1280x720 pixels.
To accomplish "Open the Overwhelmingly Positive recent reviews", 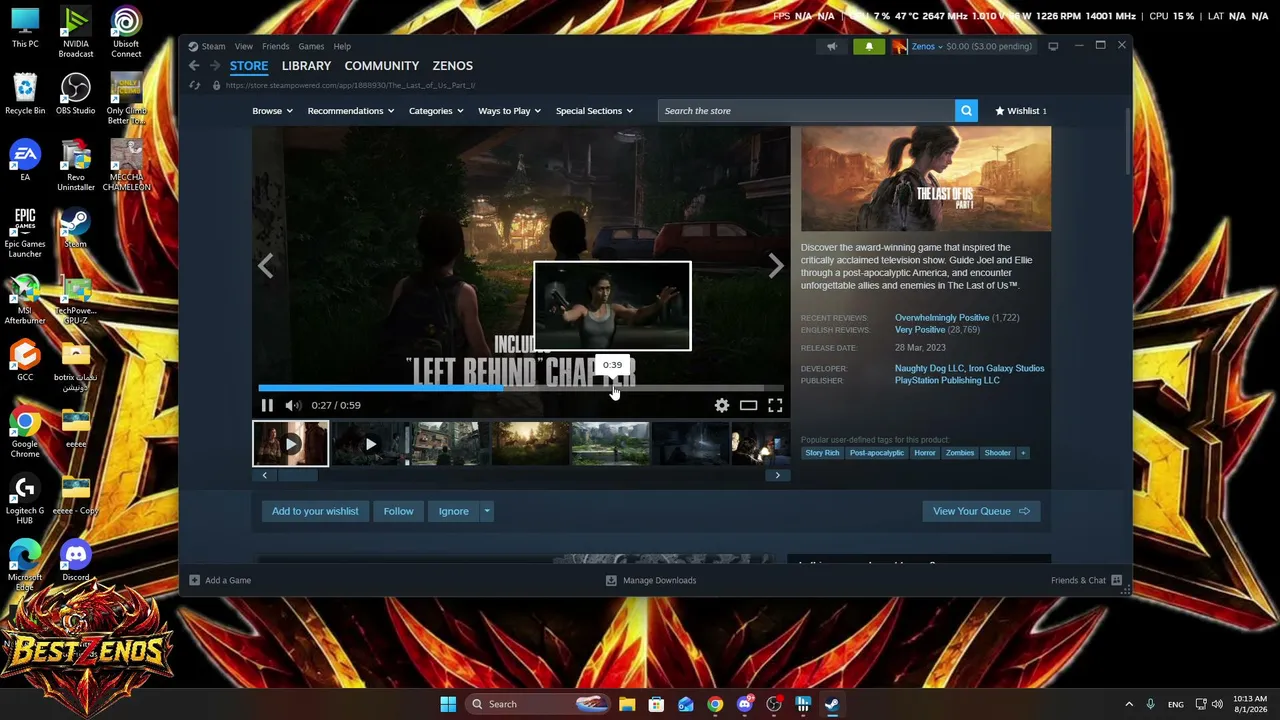I will (942, 318).
